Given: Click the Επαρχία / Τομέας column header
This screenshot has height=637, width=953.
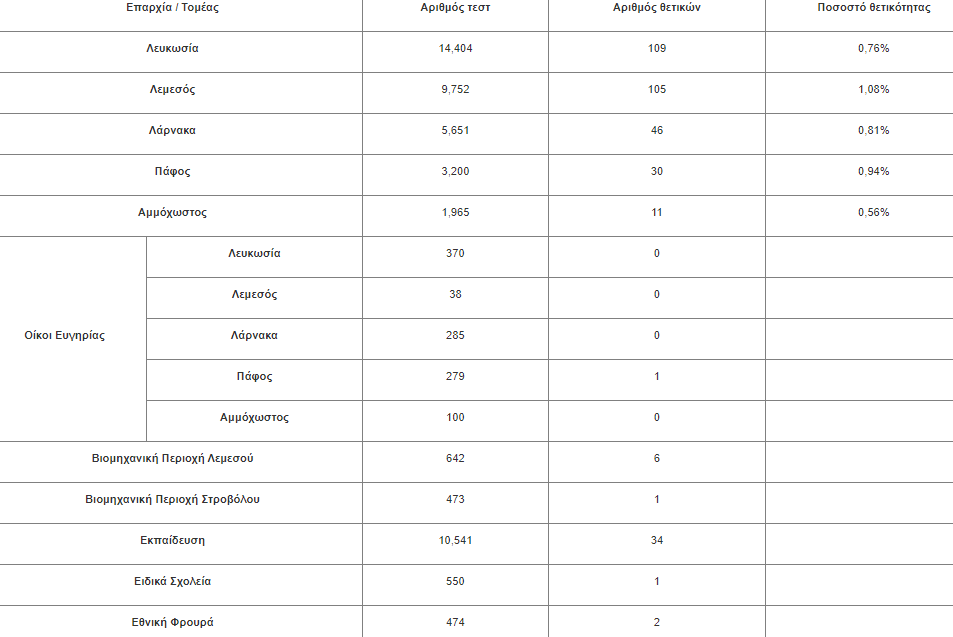Looking at the screenshot, I should point(173,8).
